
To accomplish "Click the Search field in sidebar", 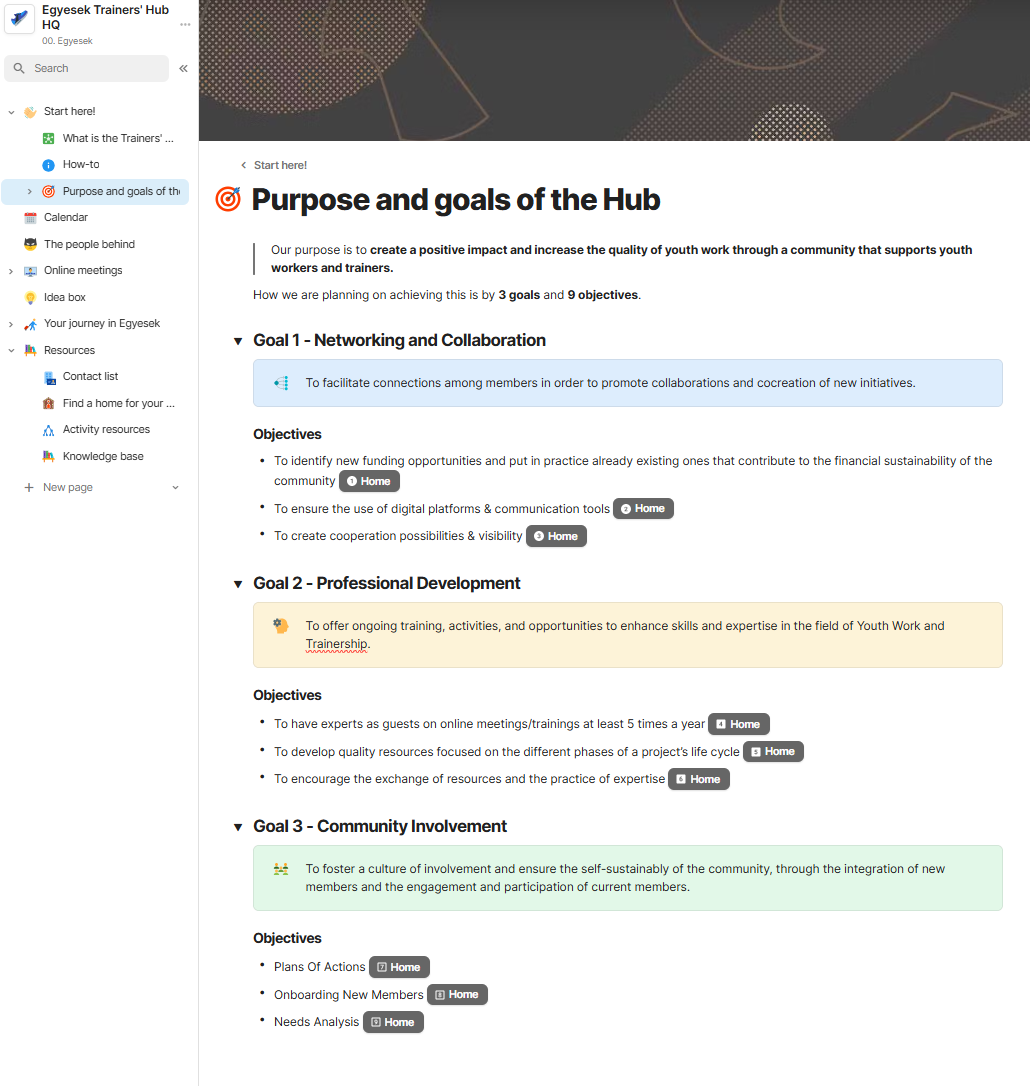I will pyautogui.click(x=87, y=69).
